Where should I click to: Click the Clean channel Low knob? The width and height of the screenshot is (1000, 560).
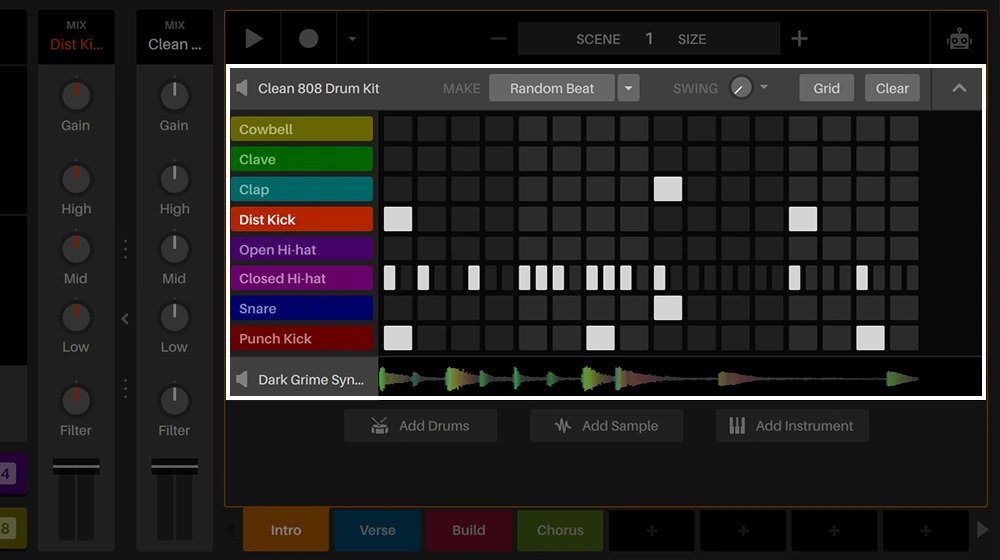[x=174, y=317]
